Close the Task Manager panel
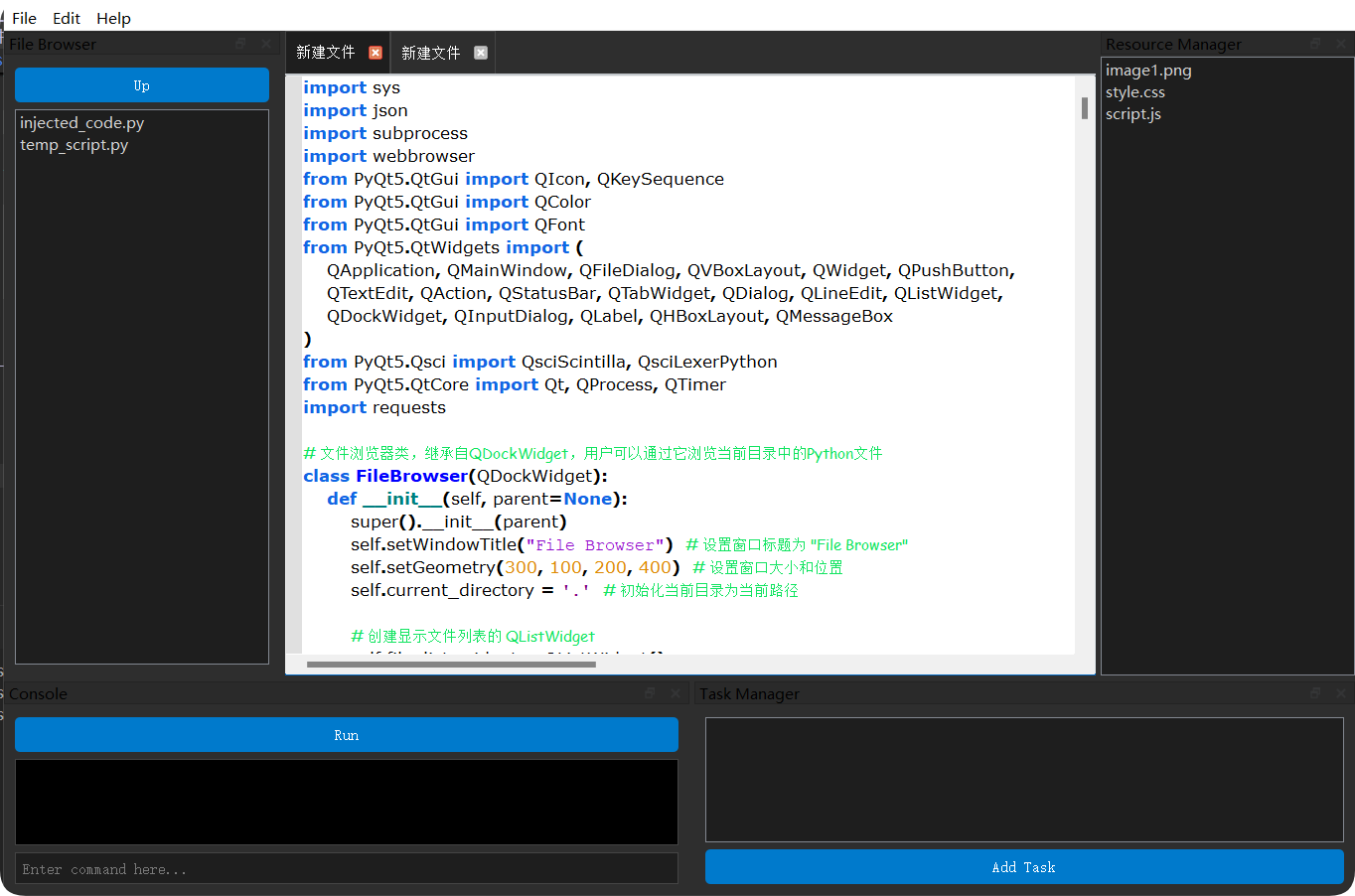The width and height of the screenshot is (1355, 896). [x=1341, y=693]
